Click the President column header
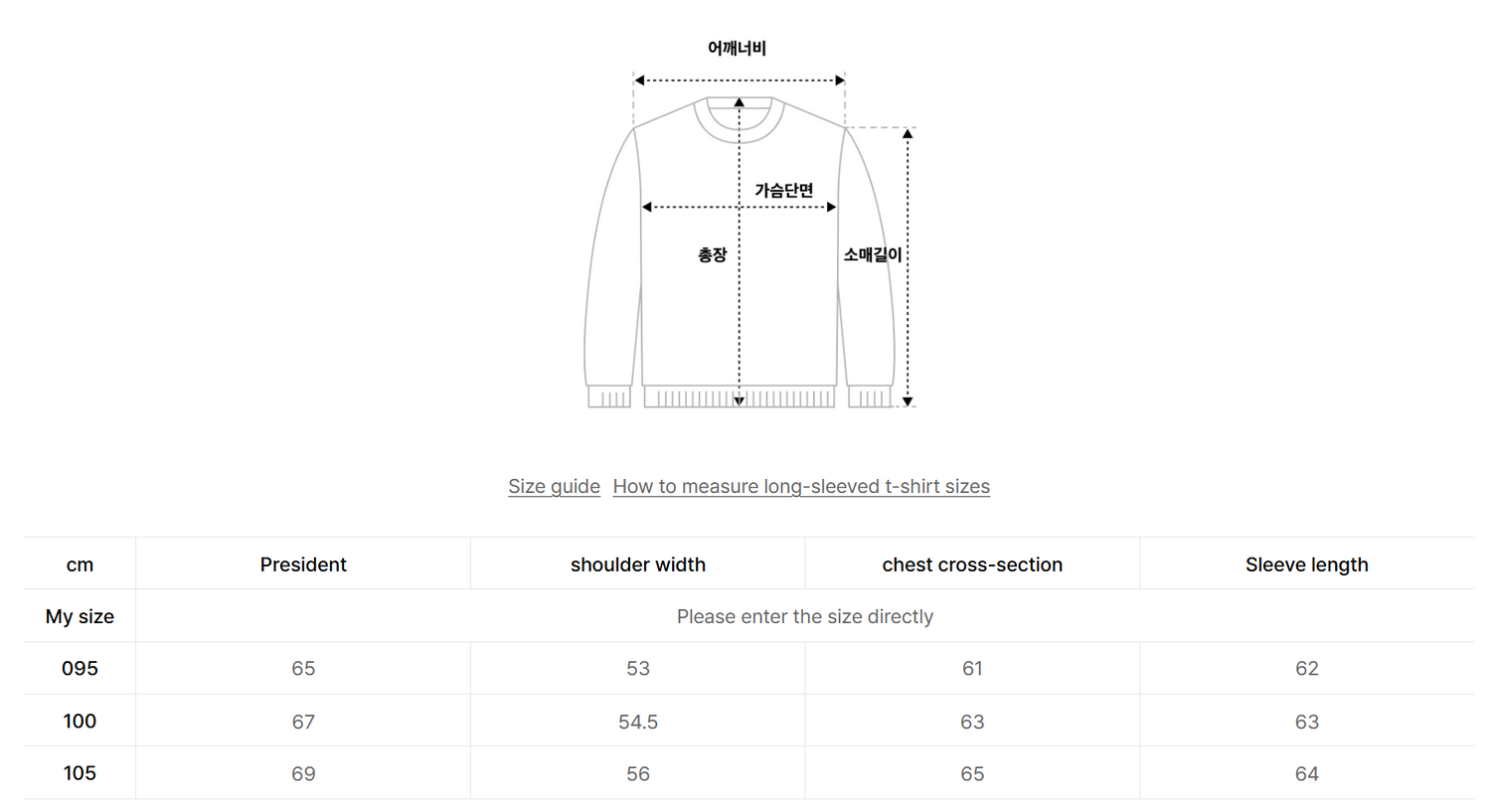The height and width of the screenshot is (812, 1491). [303, 565]
